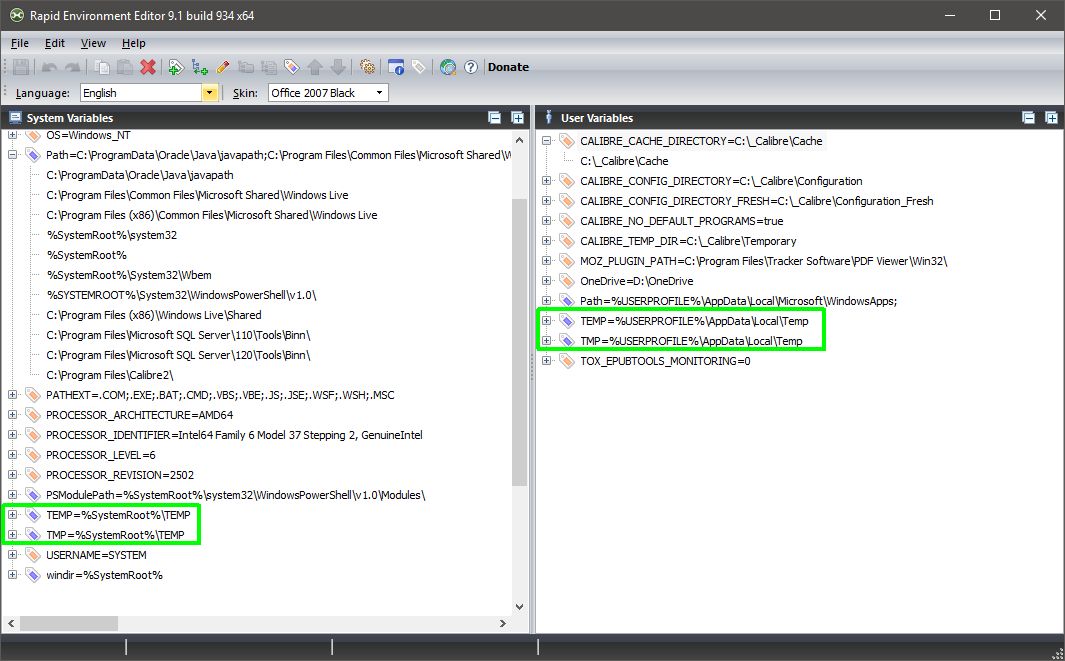Select the OS=Windows_NT variable
This screenshot has height=661, width=1065.
click(88, 135)
